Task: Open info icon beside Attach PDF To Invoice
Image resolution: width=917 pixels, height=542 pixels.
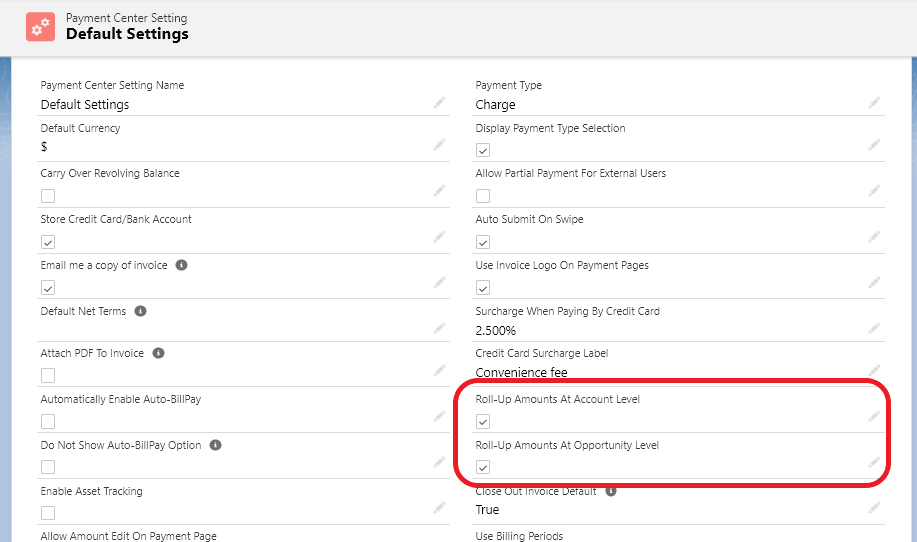Action: (x=158, y=353)
